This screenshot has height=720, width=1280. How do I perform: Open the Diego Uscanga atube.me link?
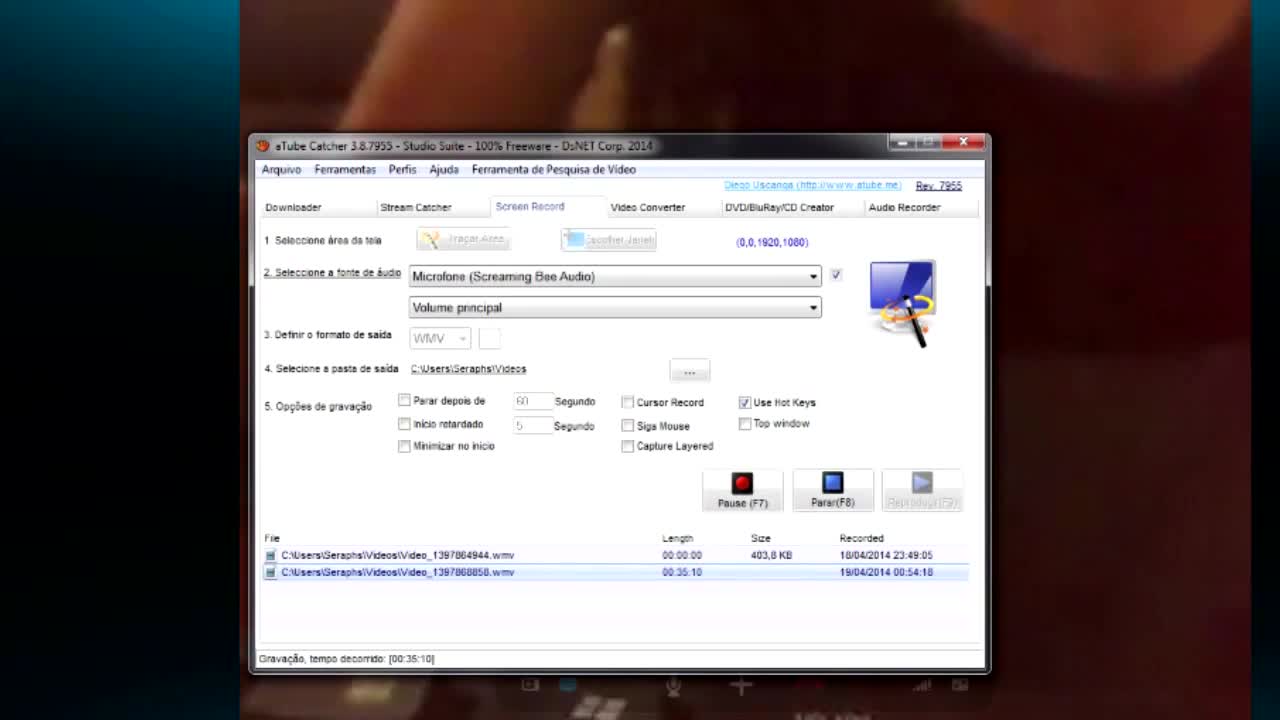[812, 185]
